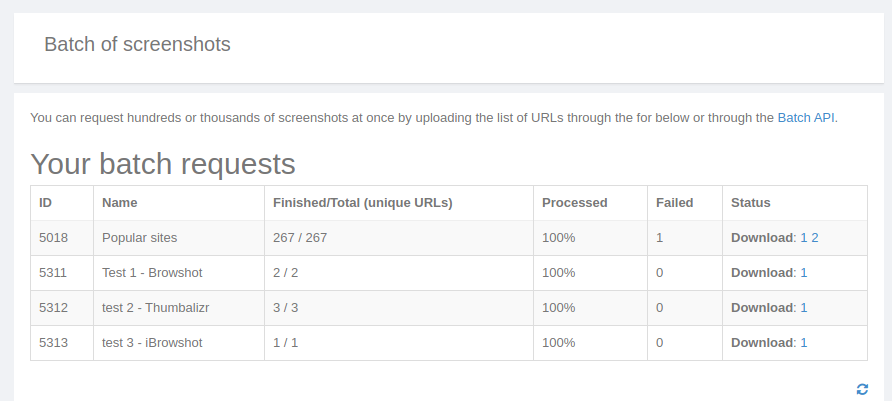Select the test 2 - Thumbalizr name cell
This screenshot has width=892, height=401.
click(x=157, y=308)
